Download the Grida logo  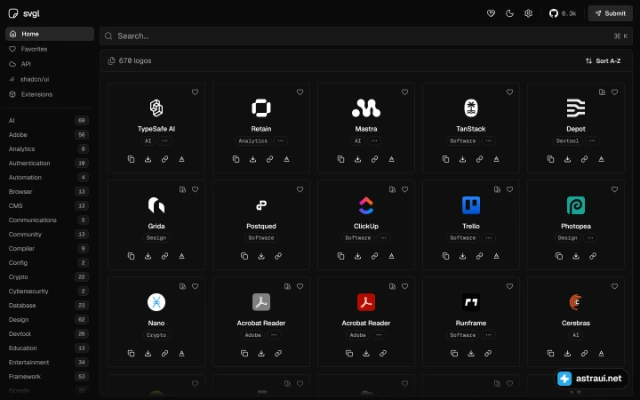(x=148, y=256)
